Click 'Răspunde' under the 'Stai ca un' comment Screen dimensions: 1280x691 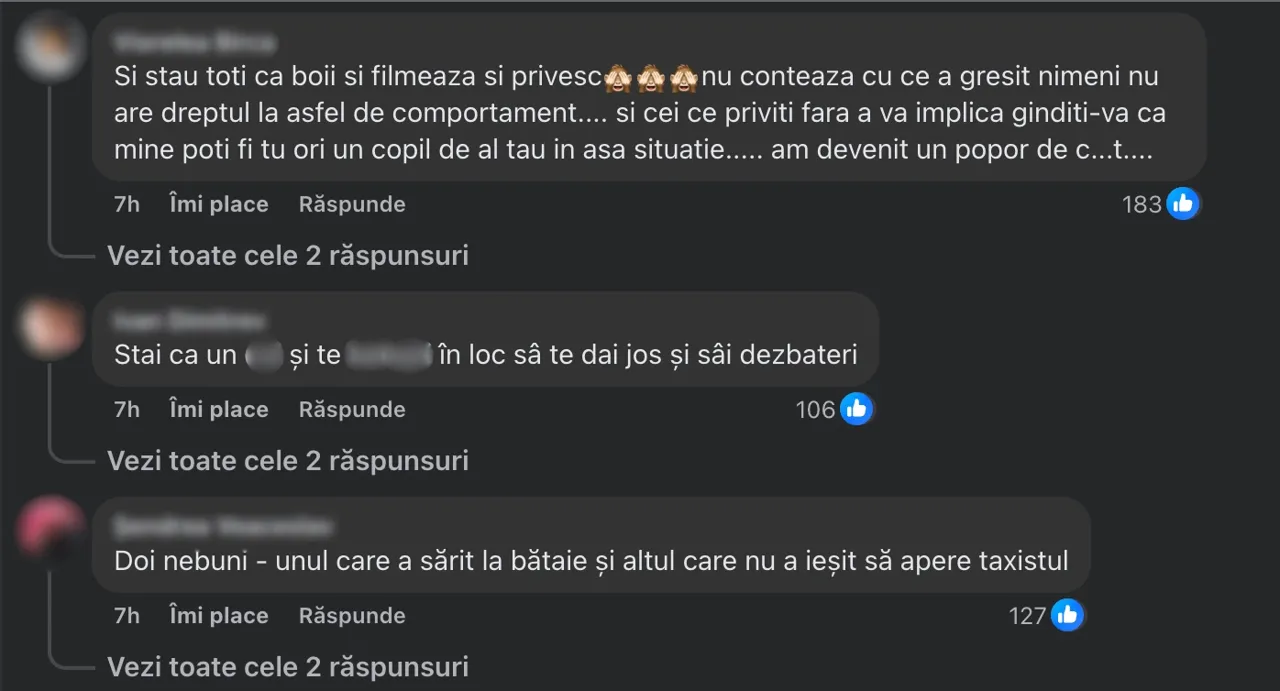coord(352,409)
